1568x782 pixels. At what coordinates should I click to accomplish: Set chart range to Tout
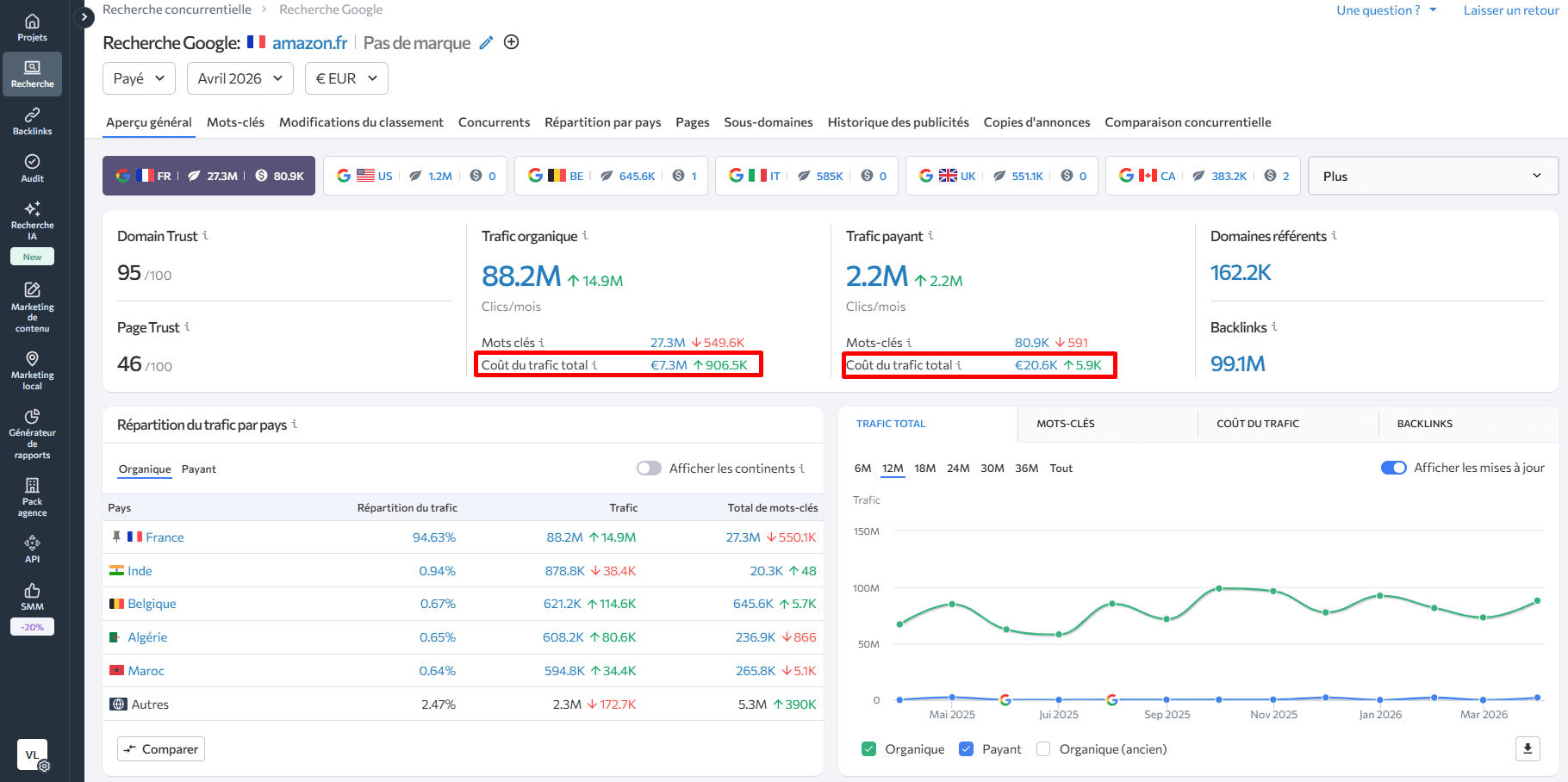(1061, 469)
